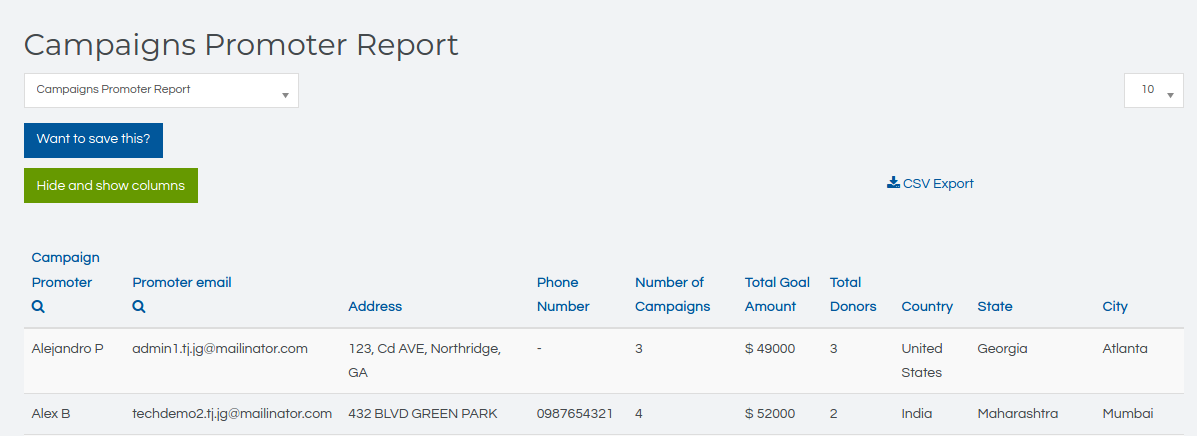Sort by the State column header

tap(995, 307)
